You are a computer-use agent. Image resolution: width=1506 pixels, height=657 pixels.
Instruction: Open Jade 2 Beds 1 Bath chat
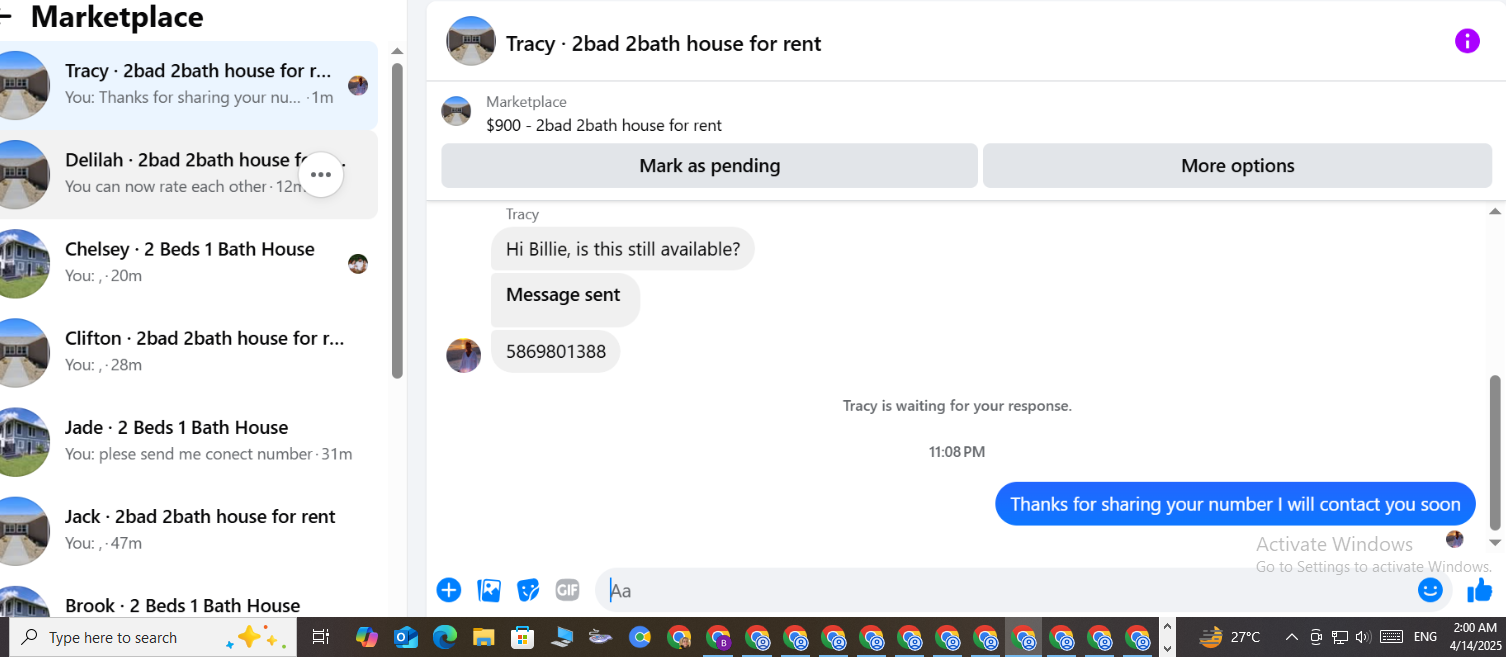point(185,441)
